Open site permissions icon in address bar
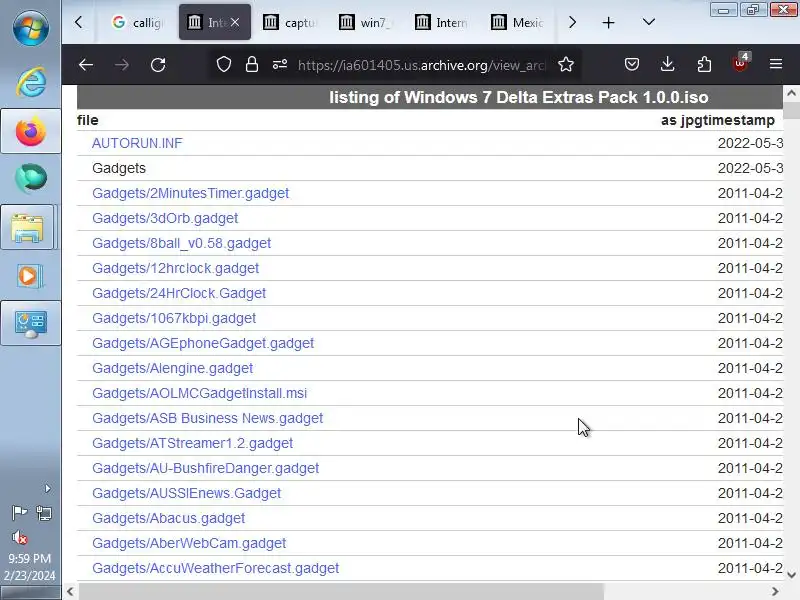 coord(280,65)
